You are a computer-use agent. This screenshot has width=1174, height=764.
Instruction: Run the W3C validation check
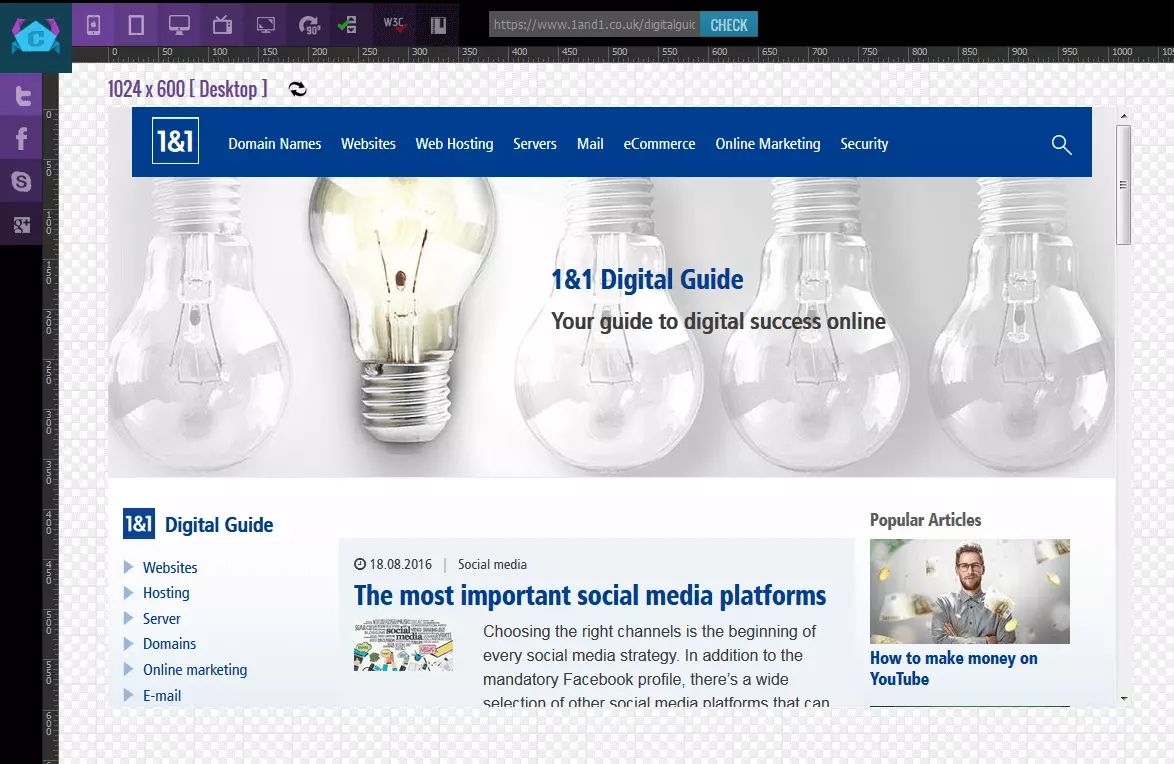coord(395,25)
